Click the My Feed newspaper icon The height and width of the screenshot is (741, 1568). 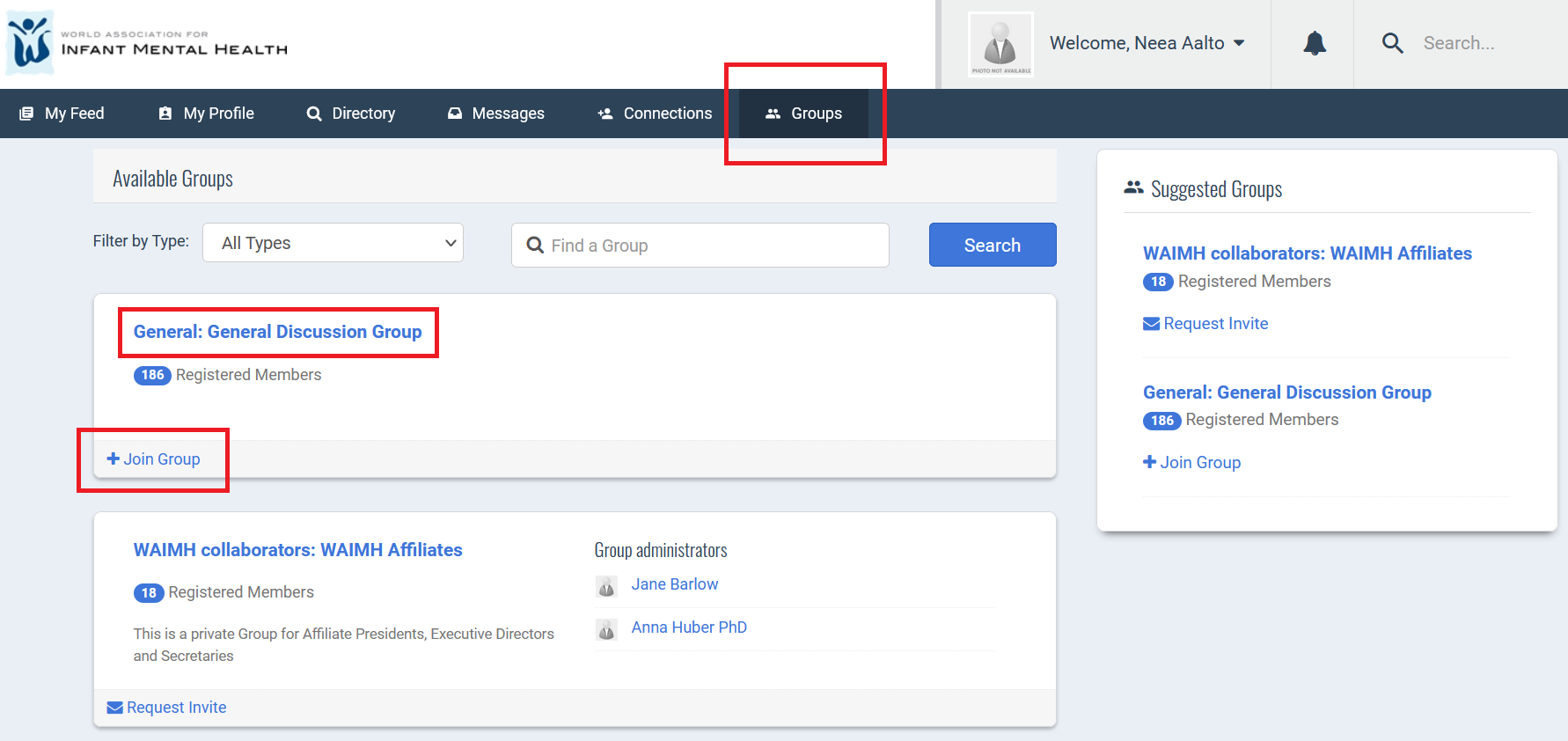click(x=26, y=114)
